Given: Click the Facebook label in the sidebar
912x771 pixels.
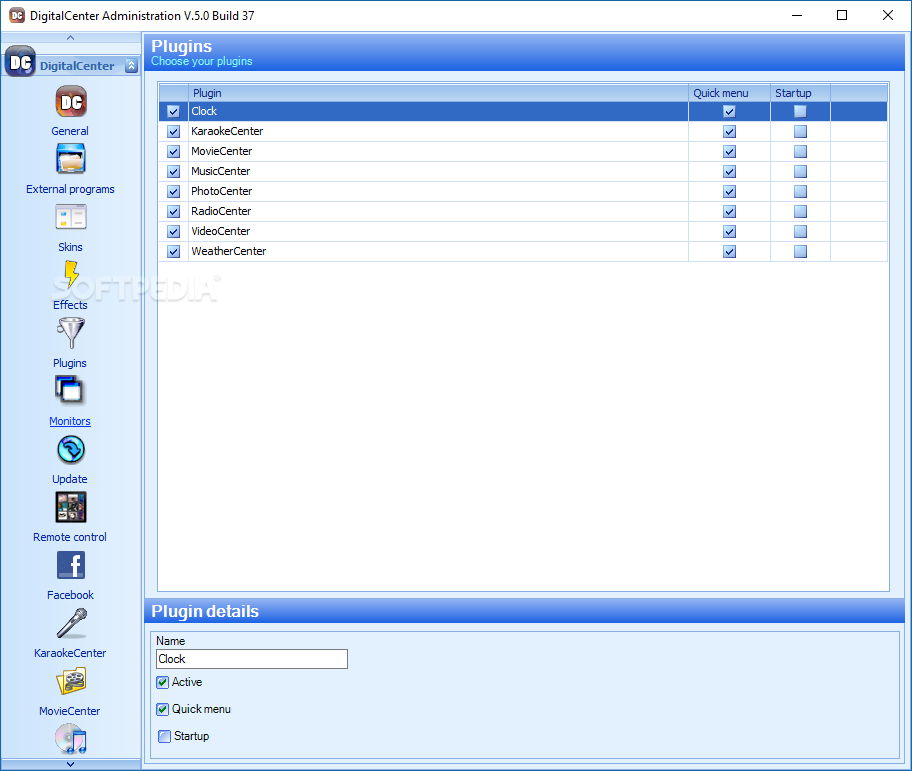Looking at the screenshot, I should click(x=70, y=595).
